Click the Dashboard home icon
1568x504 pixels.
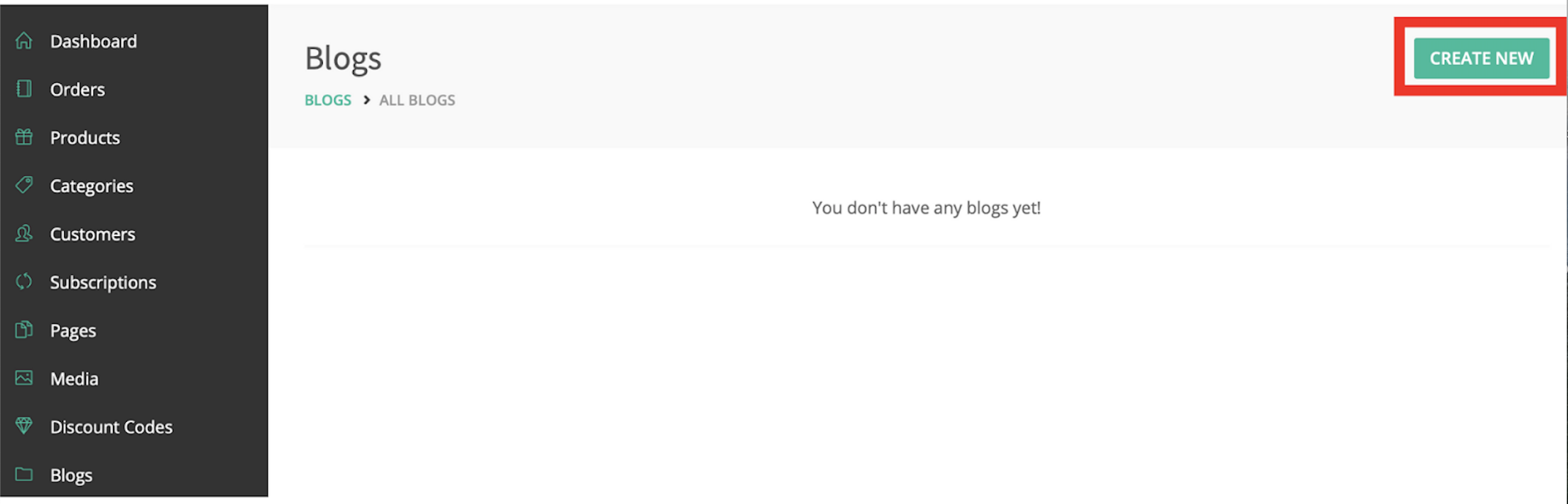(x=24, y=40)
